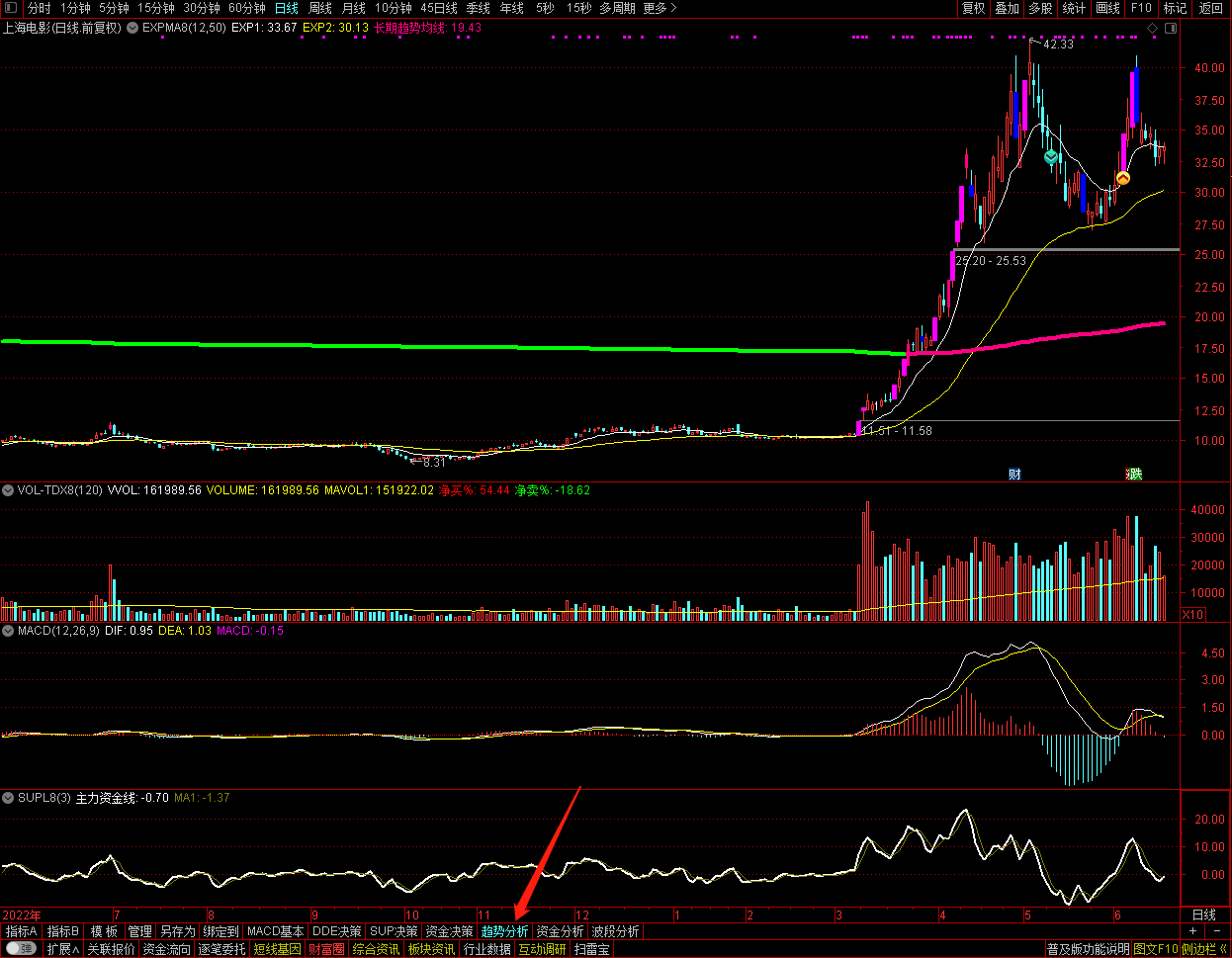Click the orange buy signal marker on chart
This screenshot has width=1232, height=958.
tap(1123, 178)
